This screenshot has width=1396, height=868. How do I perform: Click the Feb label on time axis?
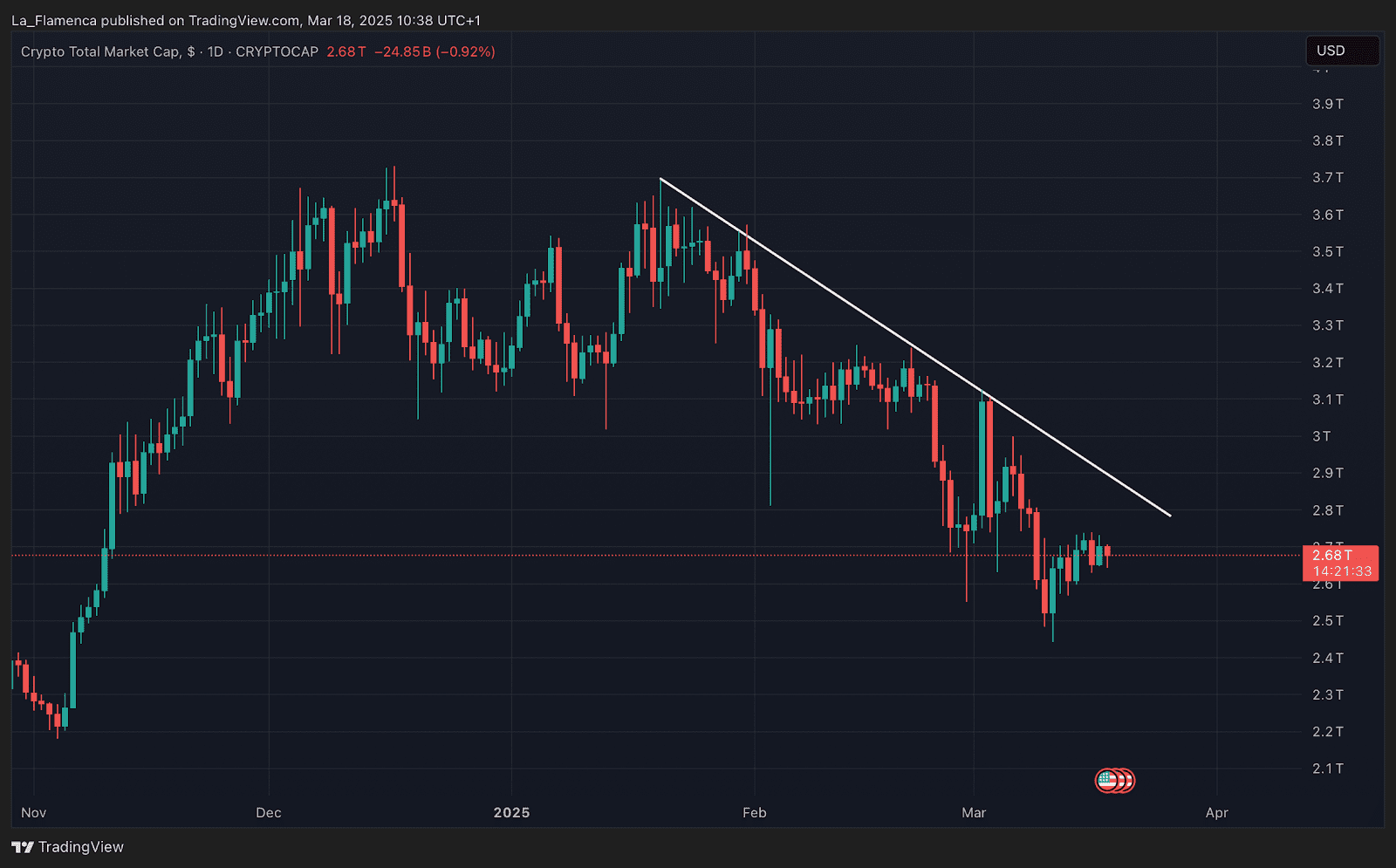pos(755,812)
